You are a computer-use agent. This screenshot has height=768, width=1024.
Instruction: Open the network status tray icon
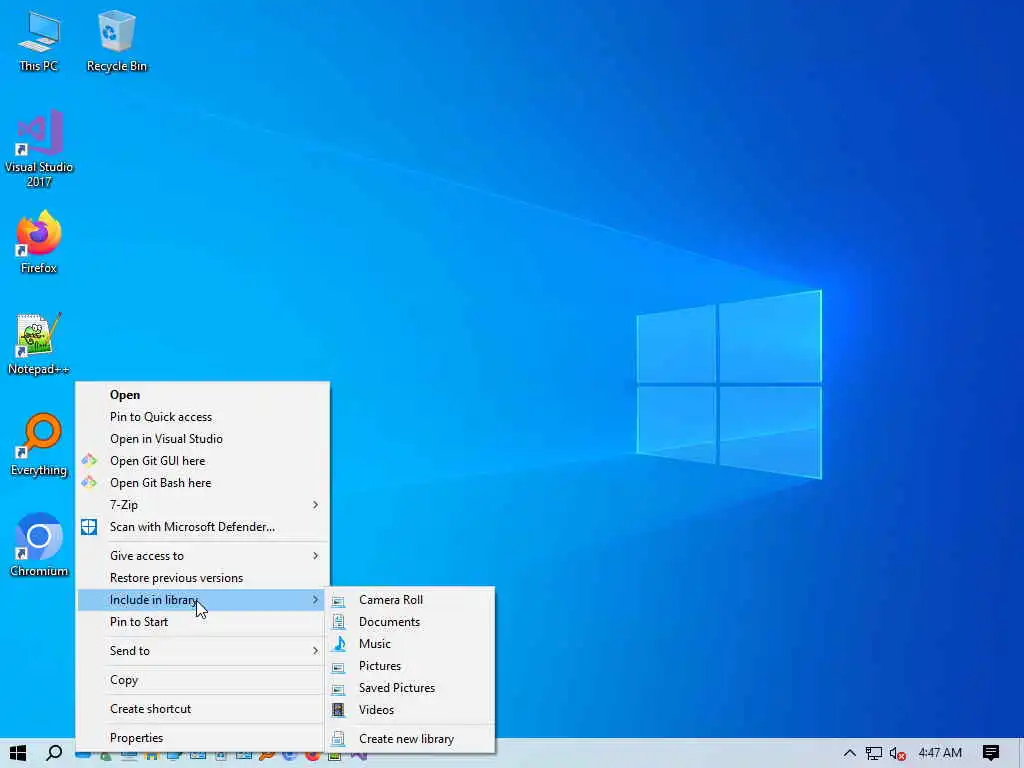point(874,753)
